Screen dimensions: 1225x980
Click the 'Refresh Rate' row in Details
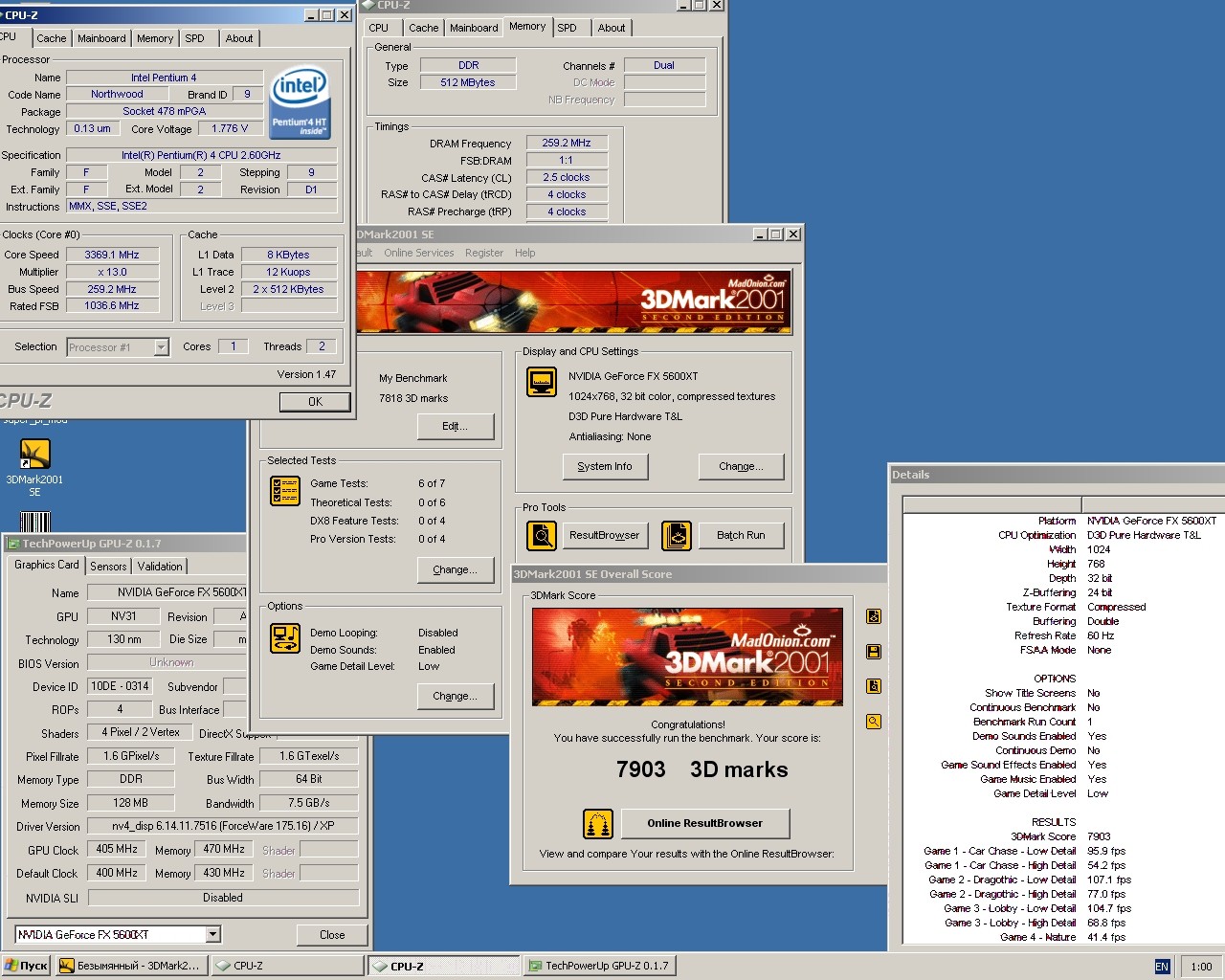1064,635
